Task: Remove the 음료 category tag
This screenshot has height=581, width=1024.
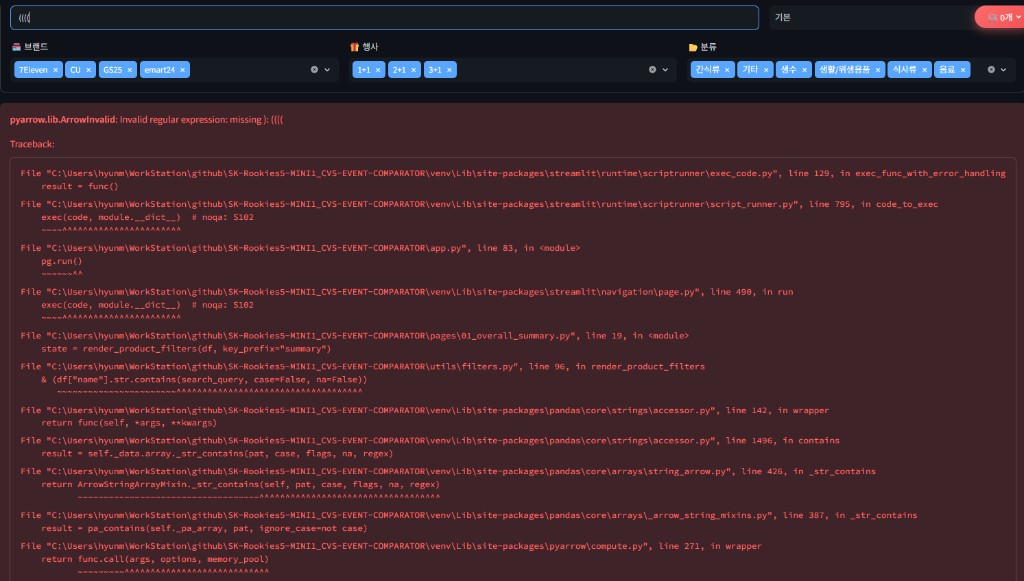Action: [x=963, y=70]
